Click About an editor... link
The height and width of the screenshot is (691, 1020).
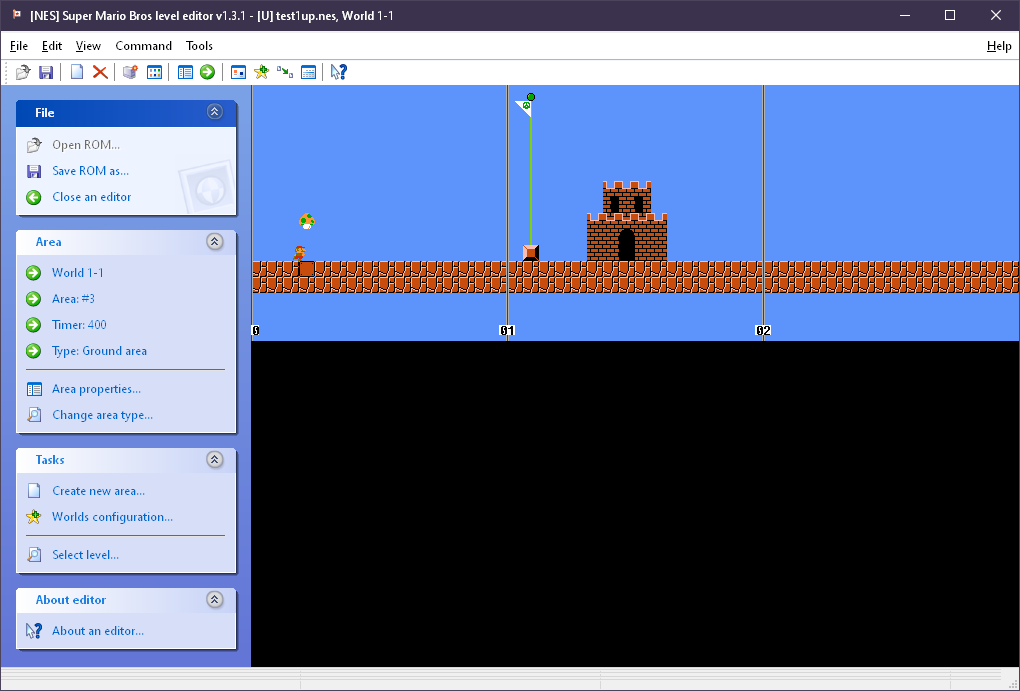98,631
